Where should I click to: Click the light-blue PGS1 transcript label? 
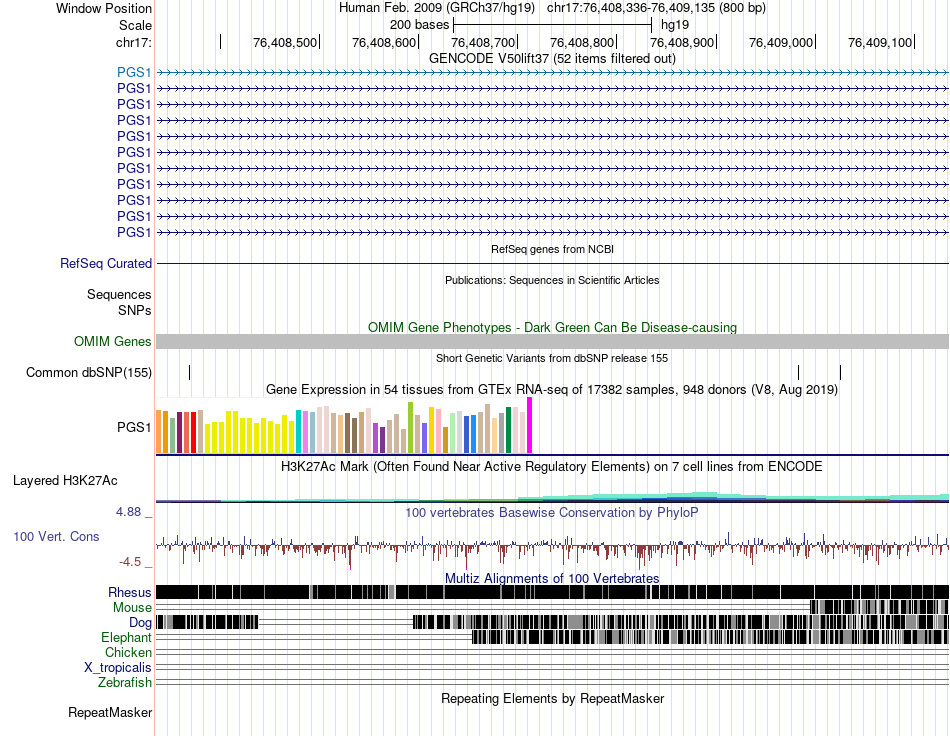(134, 73)
